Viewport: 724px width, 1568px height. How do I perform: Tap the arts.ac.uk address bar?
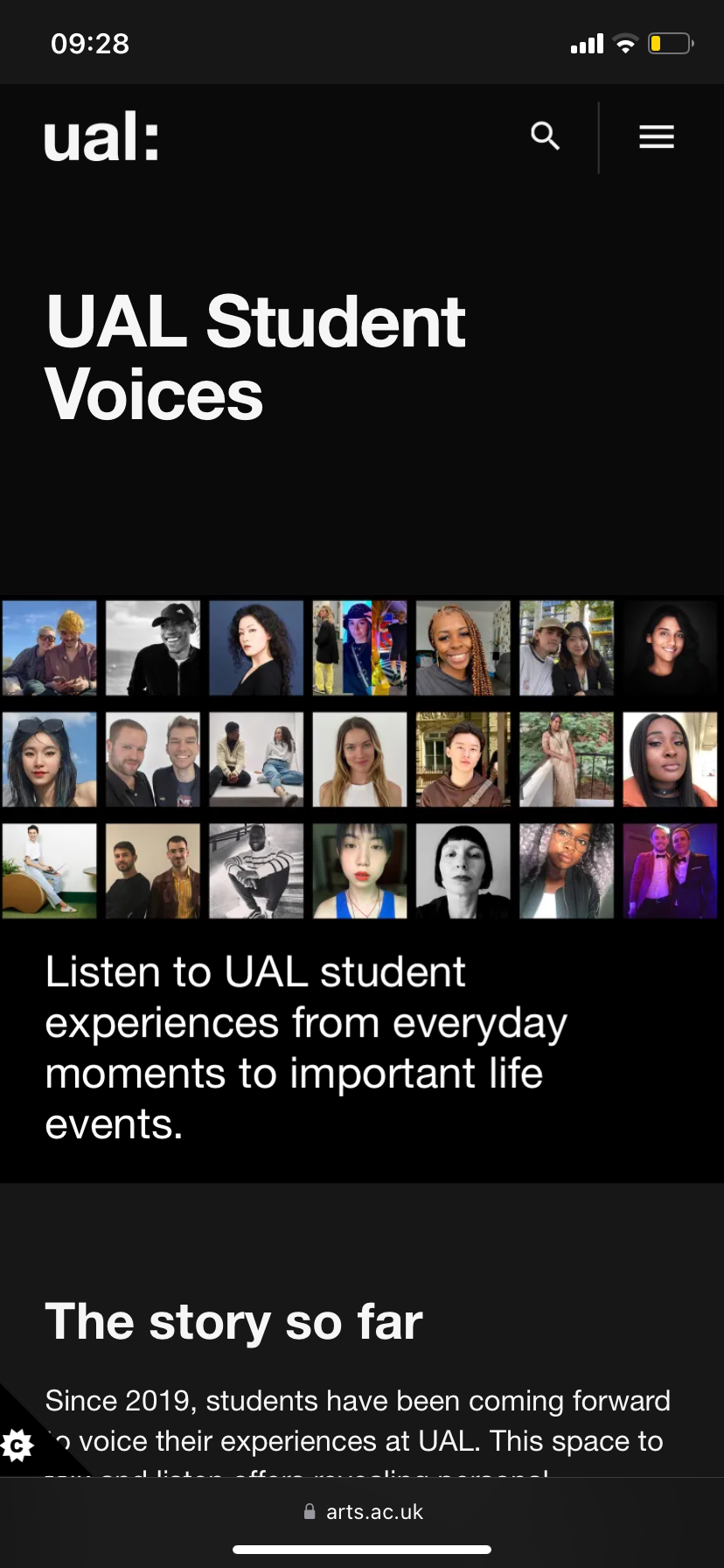tap(362, 1511)
